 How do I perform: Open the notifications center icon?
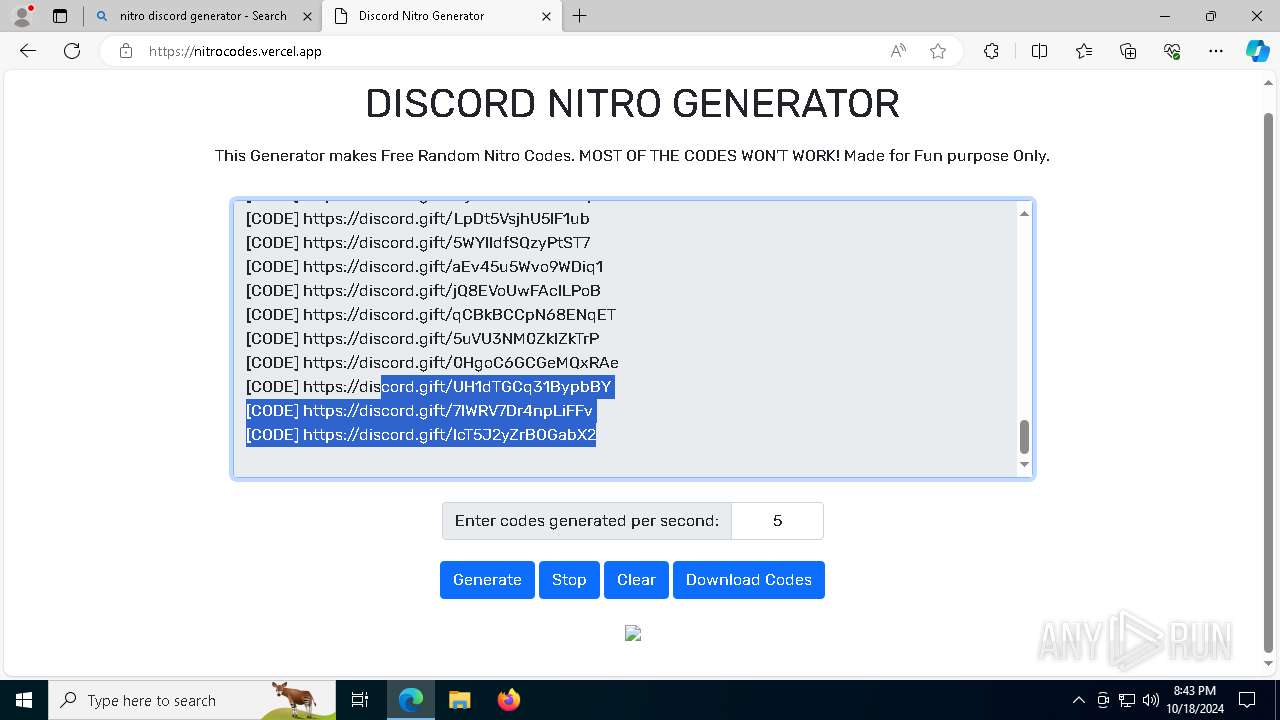coord(1247,700)
